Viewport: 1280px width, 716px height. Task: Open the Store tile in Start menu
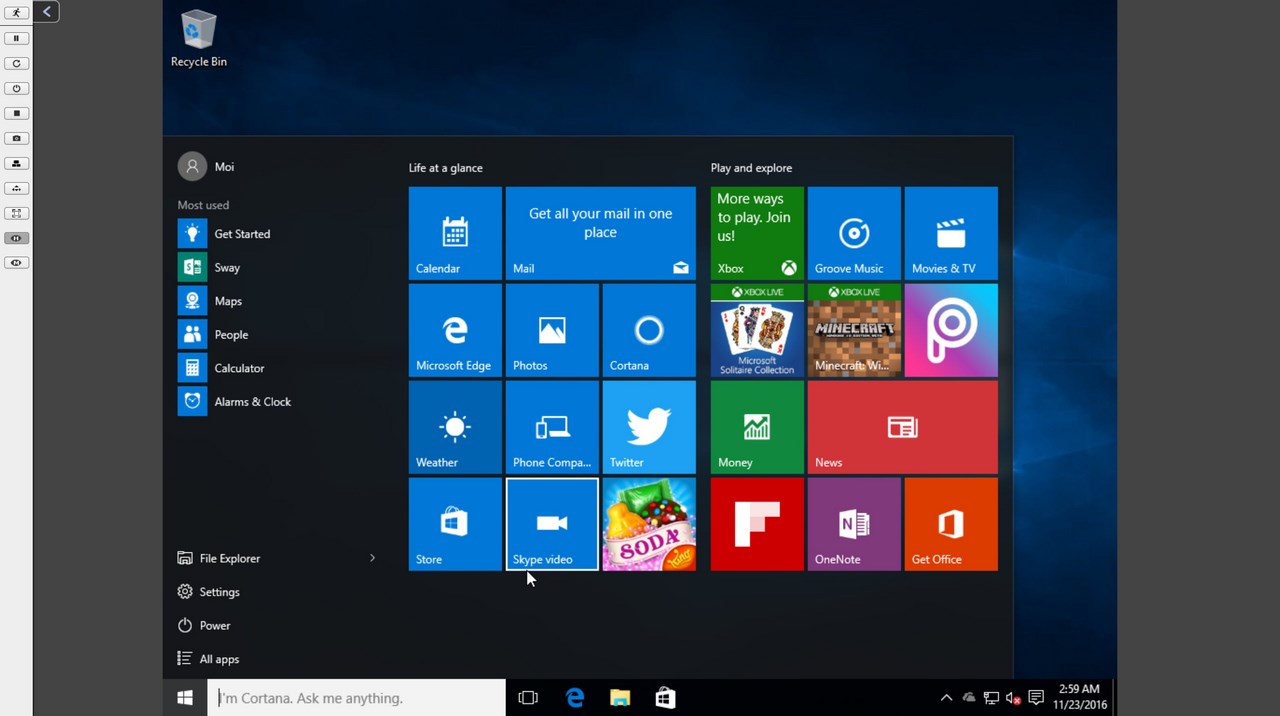point(455,524)
